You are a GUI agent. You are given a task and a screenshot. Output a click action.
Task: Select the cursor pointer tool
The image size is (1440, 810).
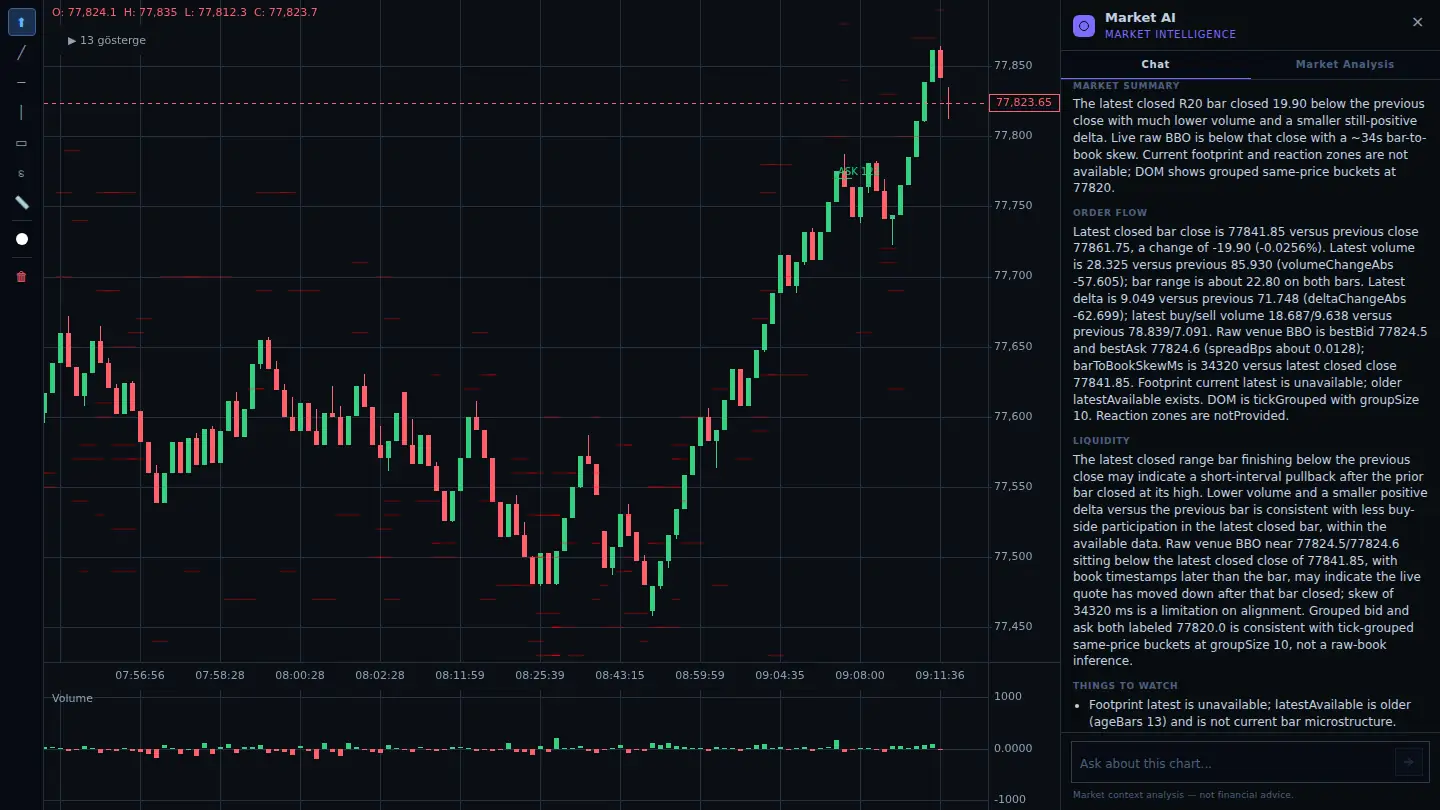coord(22,22)
